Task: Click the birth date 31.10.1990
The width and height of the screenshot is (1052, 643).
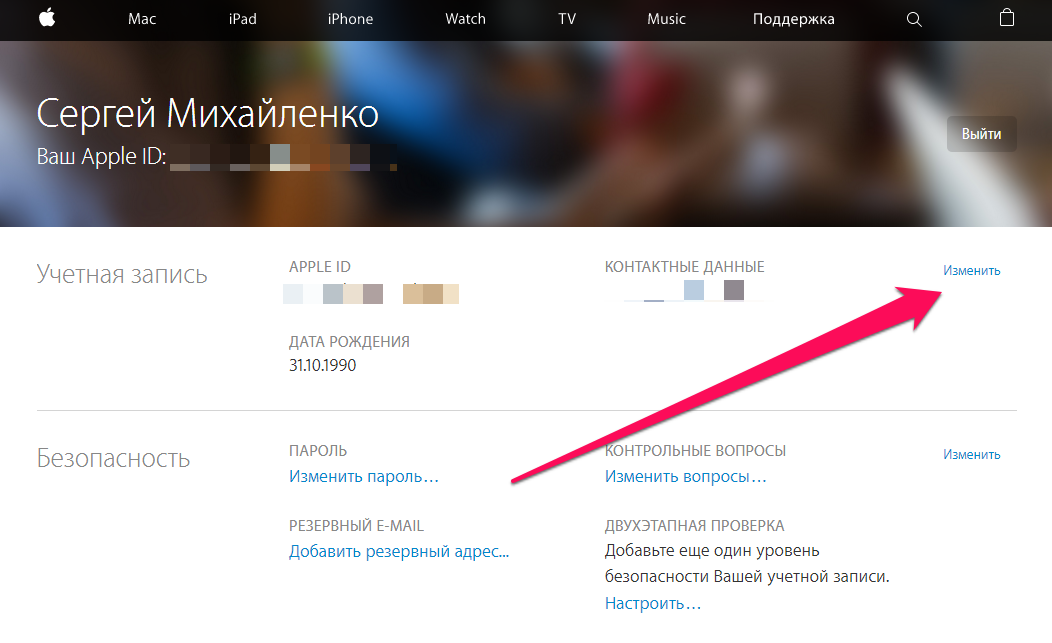Action: coord(323,365)
